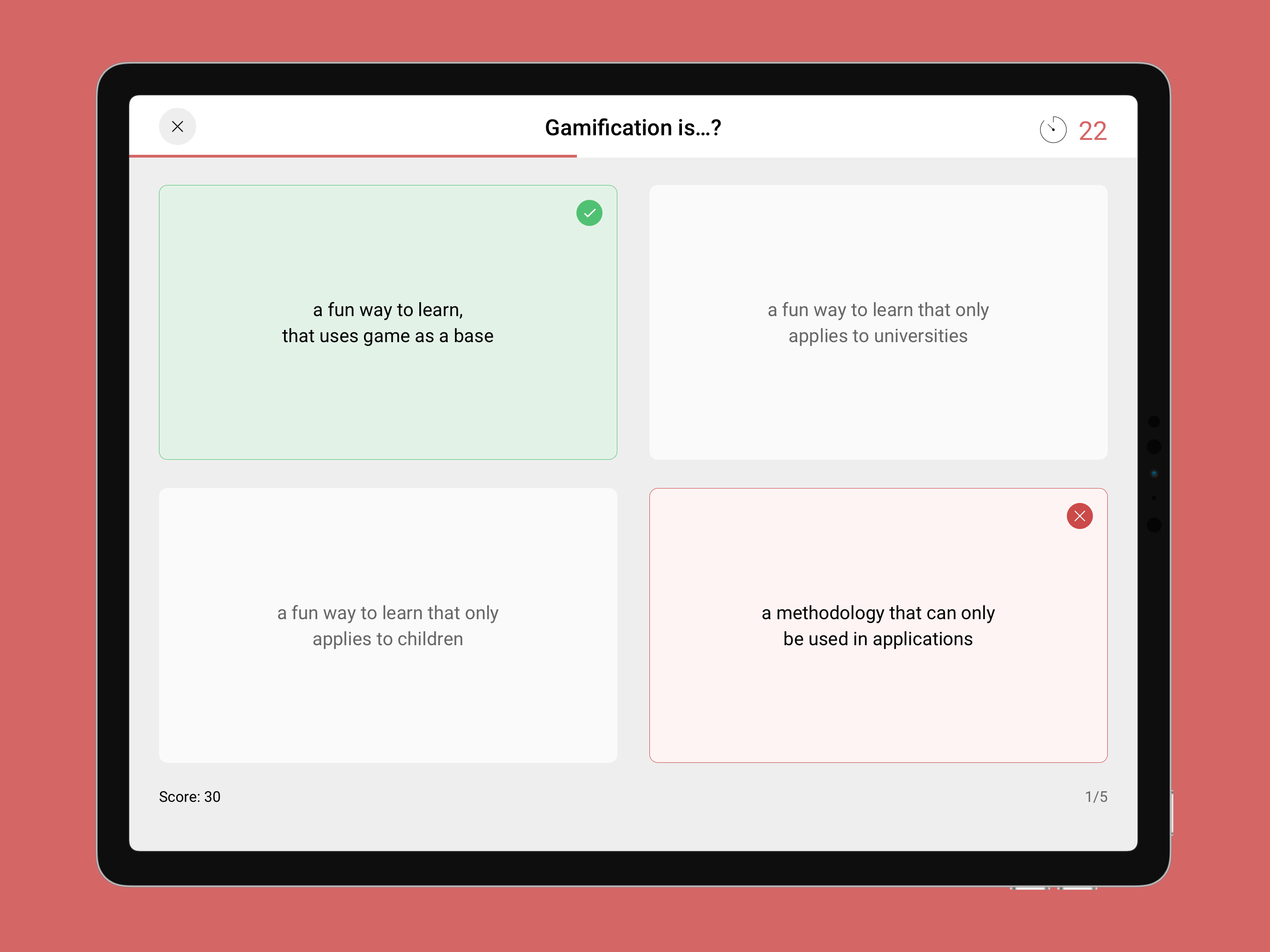Click the red cross icon on wrong answer
1270x952 pixels.
coord(1079,516)
